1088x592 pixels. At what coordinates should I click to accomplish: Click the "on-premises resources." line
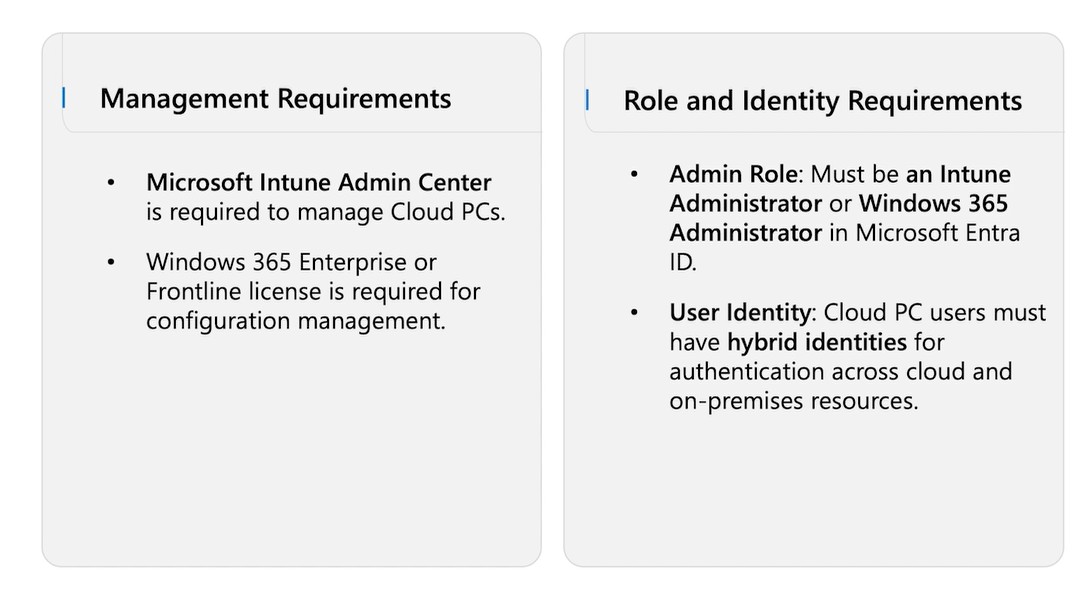tap(793, 401)
